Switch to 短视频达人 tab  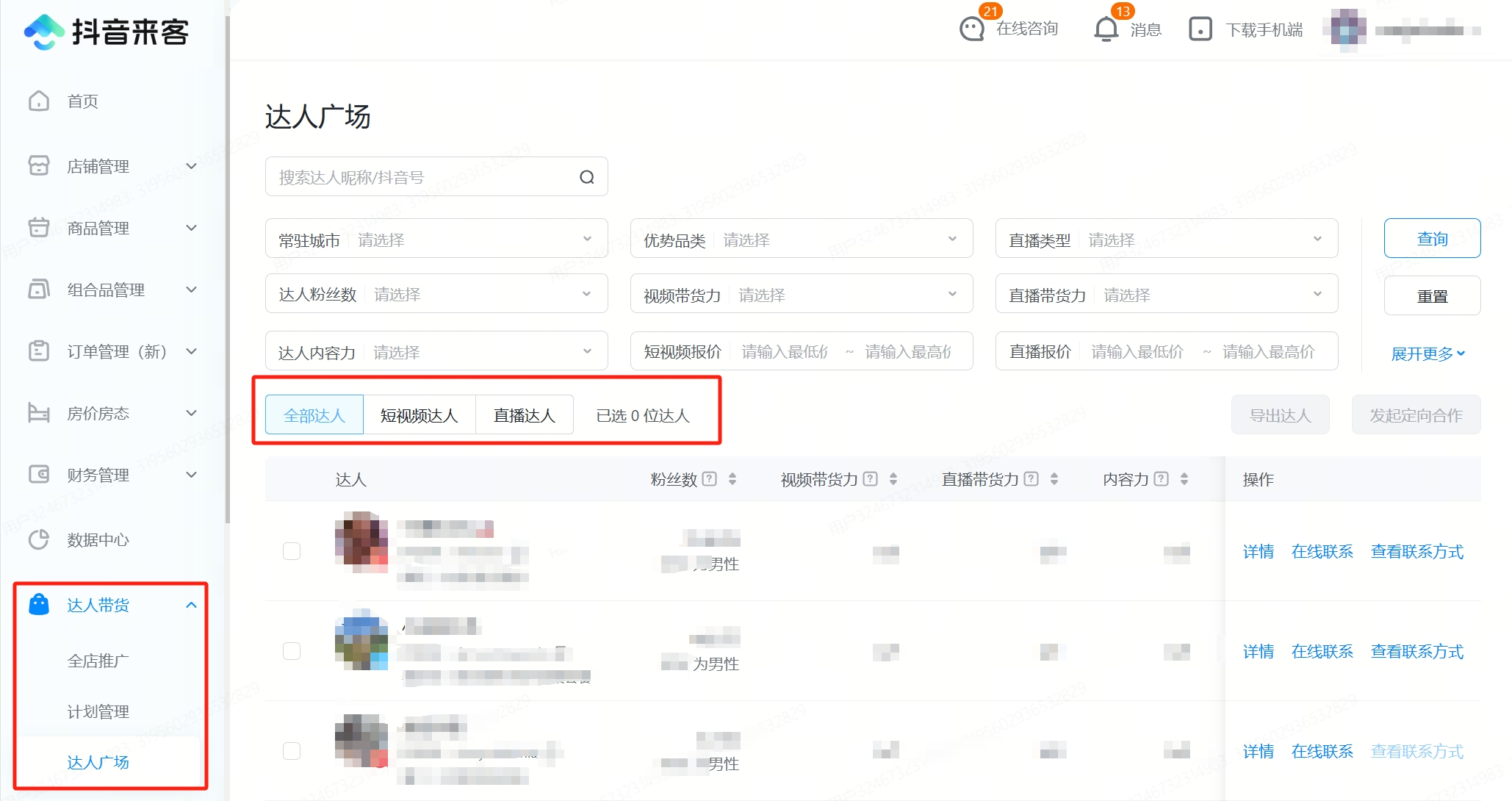point(419,415)
